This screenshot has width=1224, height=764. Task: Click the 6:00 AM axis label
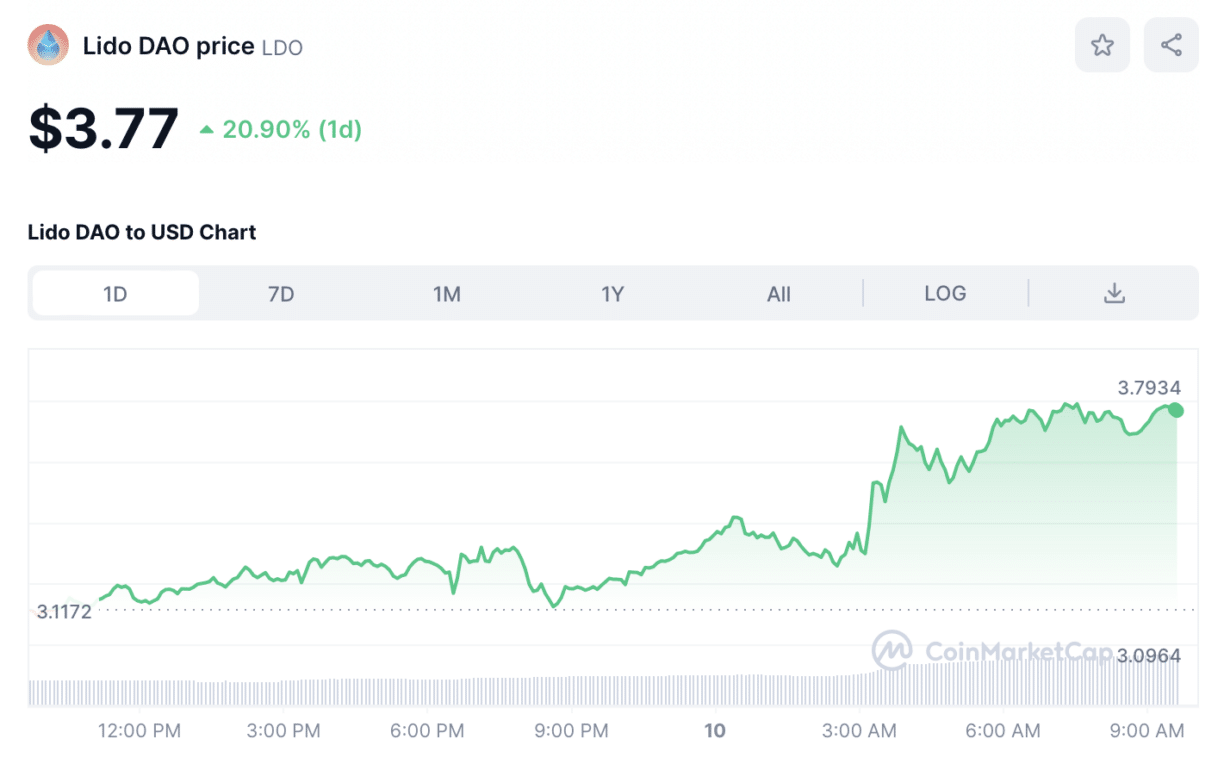1003,731
